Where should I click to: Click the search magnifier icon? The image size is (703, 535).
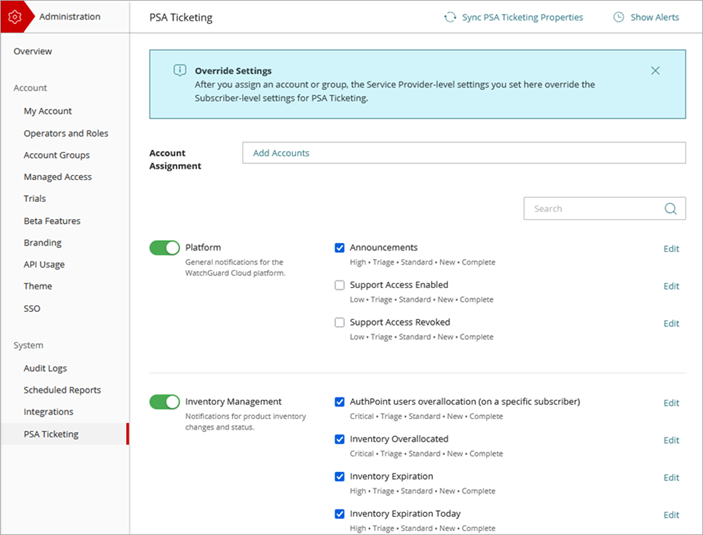[670, 209]
